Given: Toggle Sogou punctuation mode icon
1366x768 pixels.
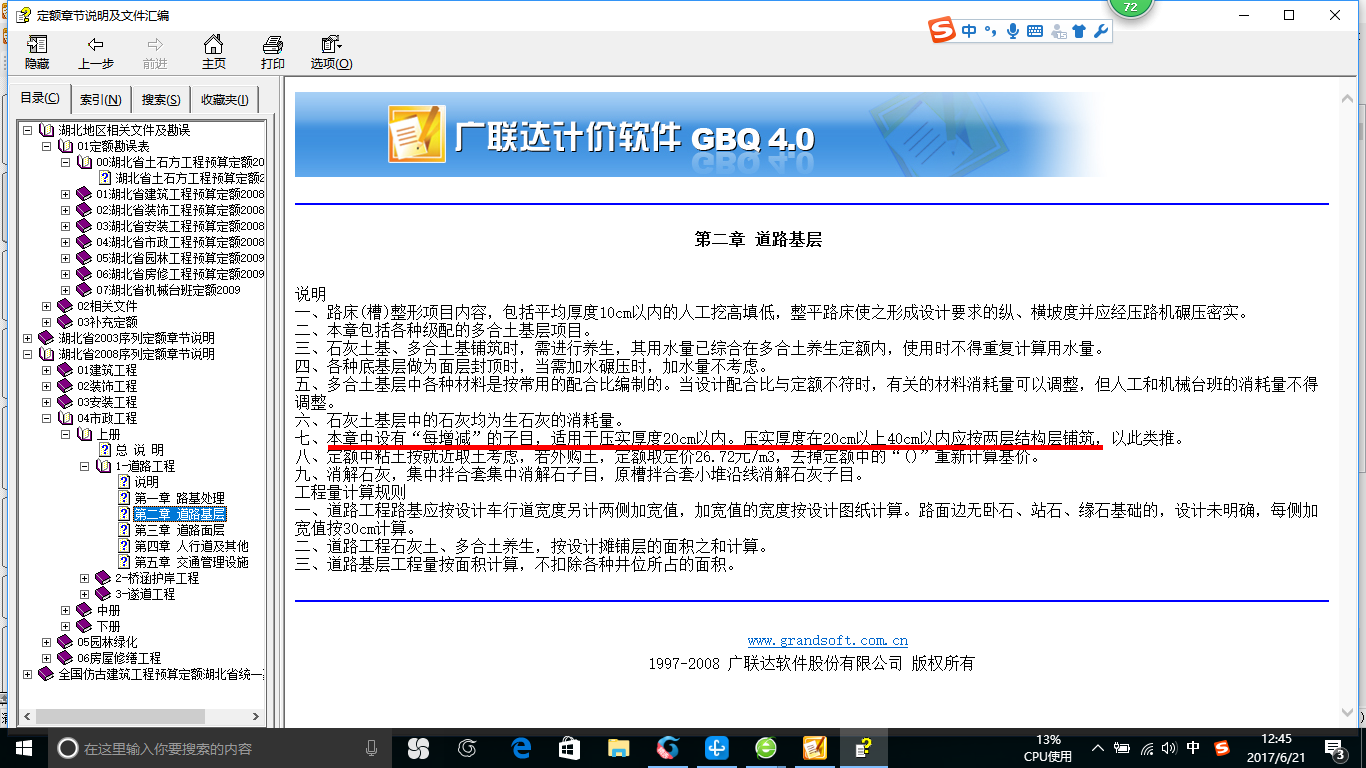Looking at the screenshot, I should point(991,31).
